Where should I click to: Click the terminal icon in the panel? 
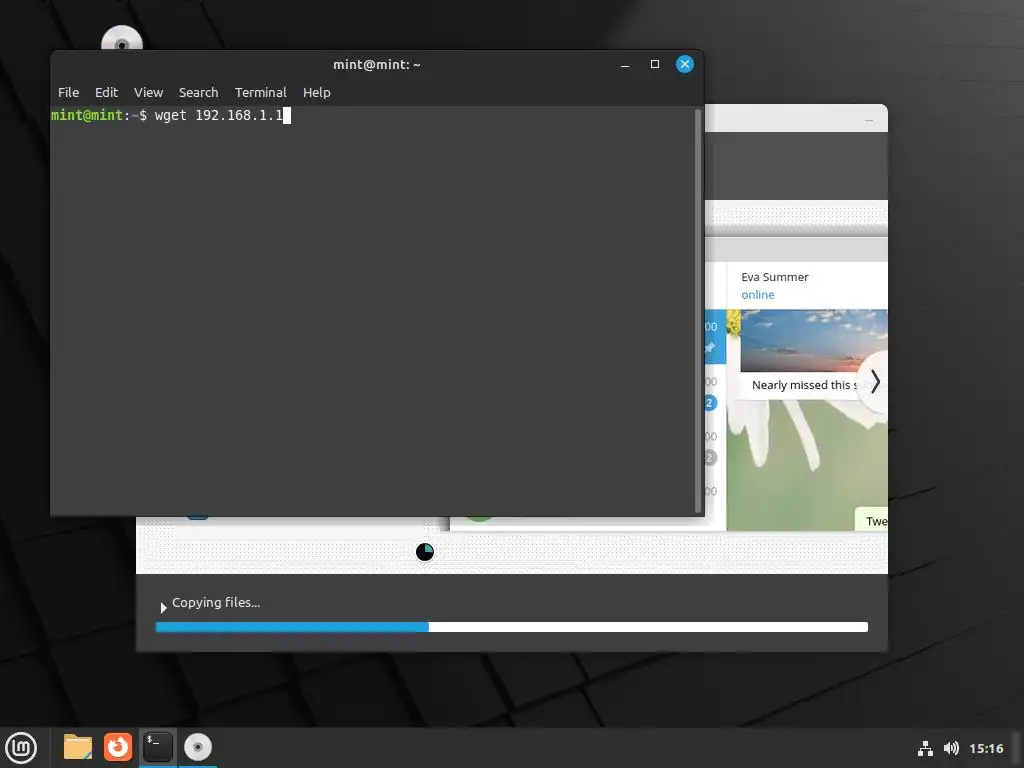click(x=157, y=747)
